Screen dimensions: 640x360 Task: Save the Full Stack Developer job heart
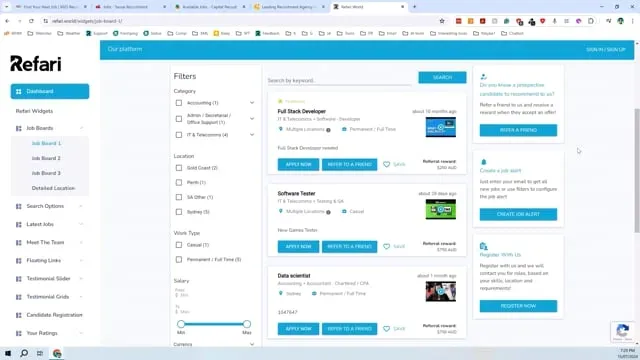pyautogui.click(x=387, y=164)
